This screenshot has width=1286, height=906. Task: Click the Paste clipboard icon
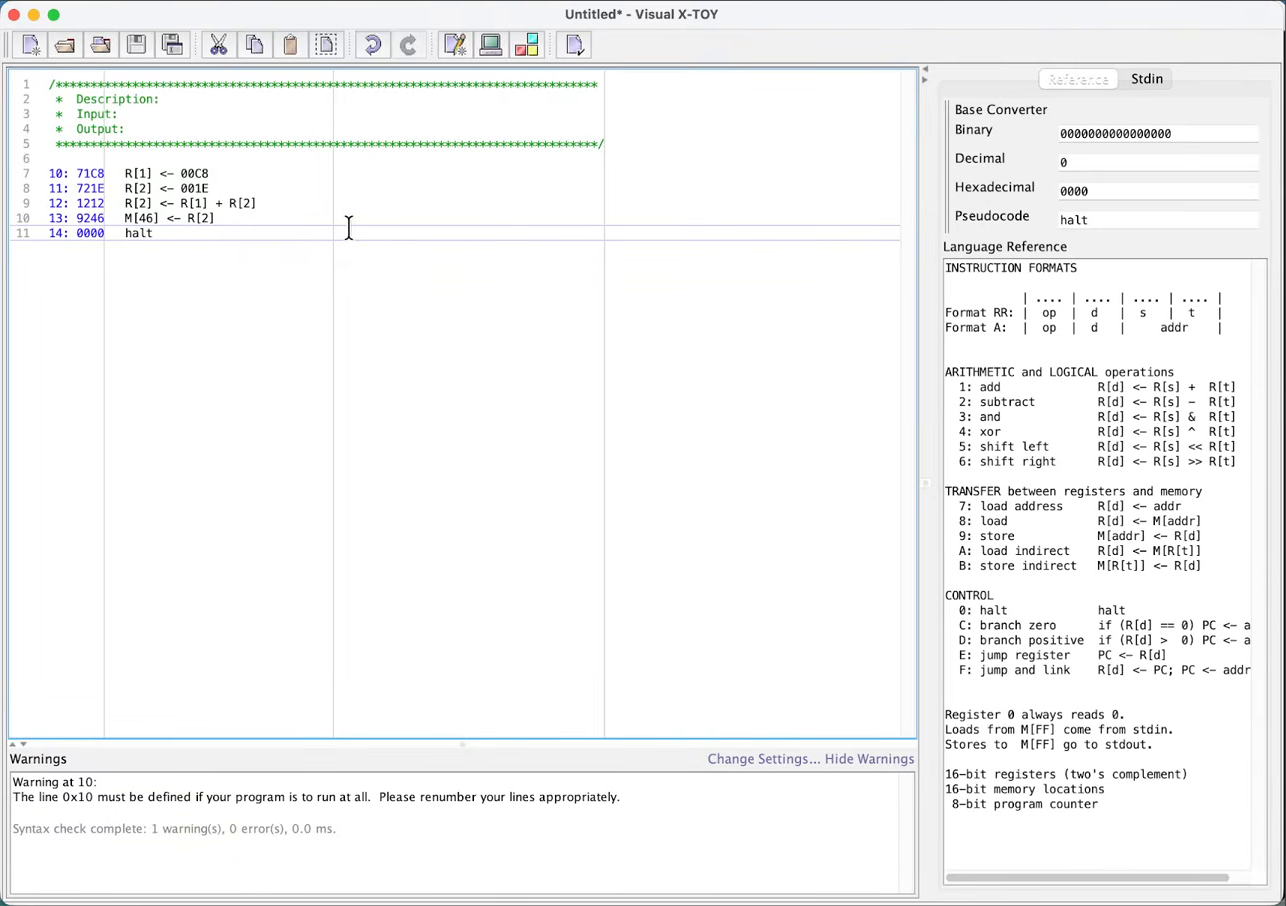pos(291,45)
